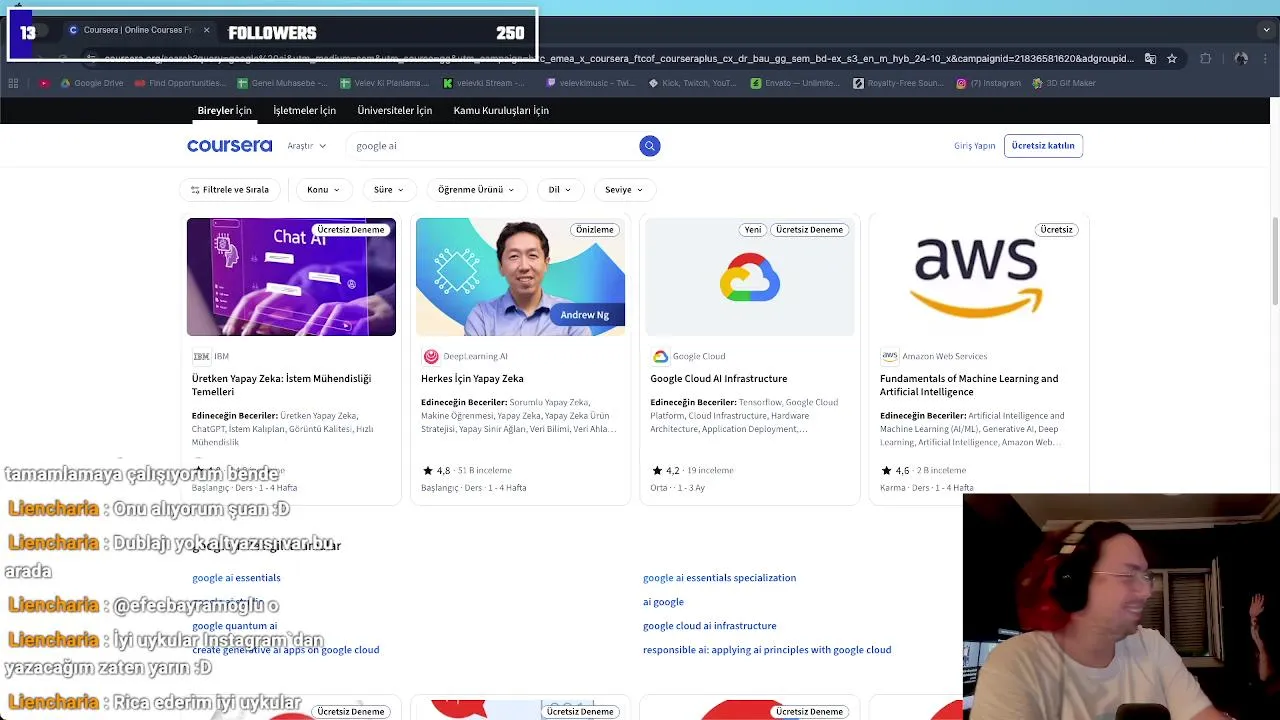Click 'responsible ai: applying ai principles' suggestion

click(767, 650)
